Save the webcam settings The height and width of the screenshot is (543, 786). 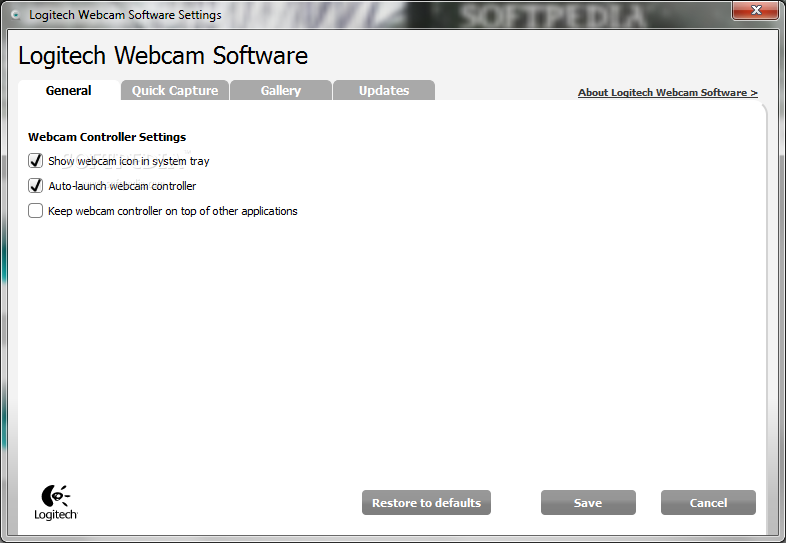tap(588, 502)
